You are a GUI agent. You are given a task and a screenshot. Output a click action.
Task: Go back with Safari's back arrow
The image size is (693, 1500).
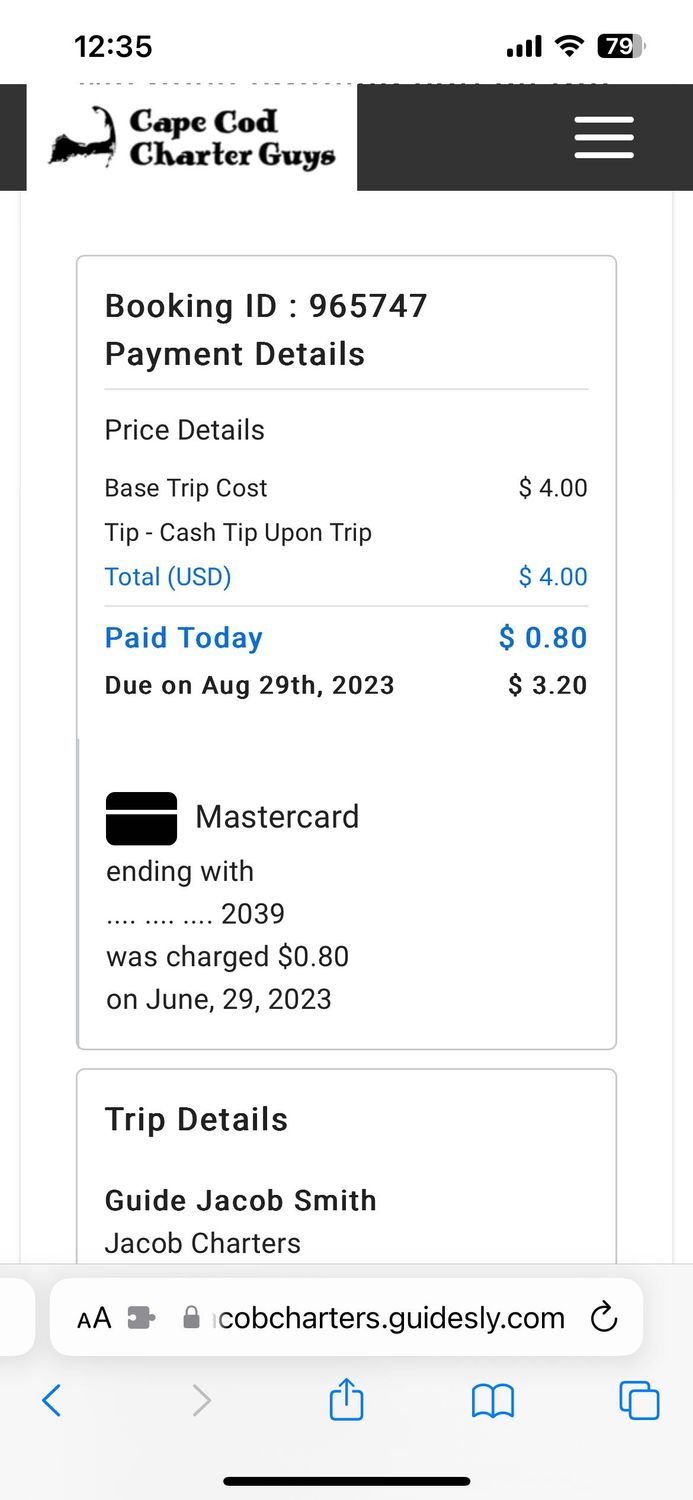[52, 1400]
